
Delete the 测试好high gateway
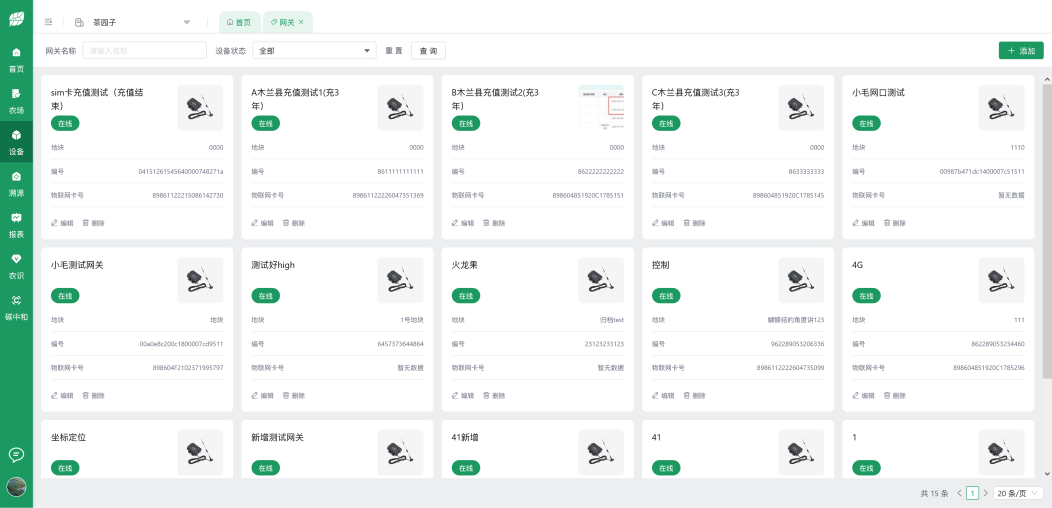pos(293,395)
